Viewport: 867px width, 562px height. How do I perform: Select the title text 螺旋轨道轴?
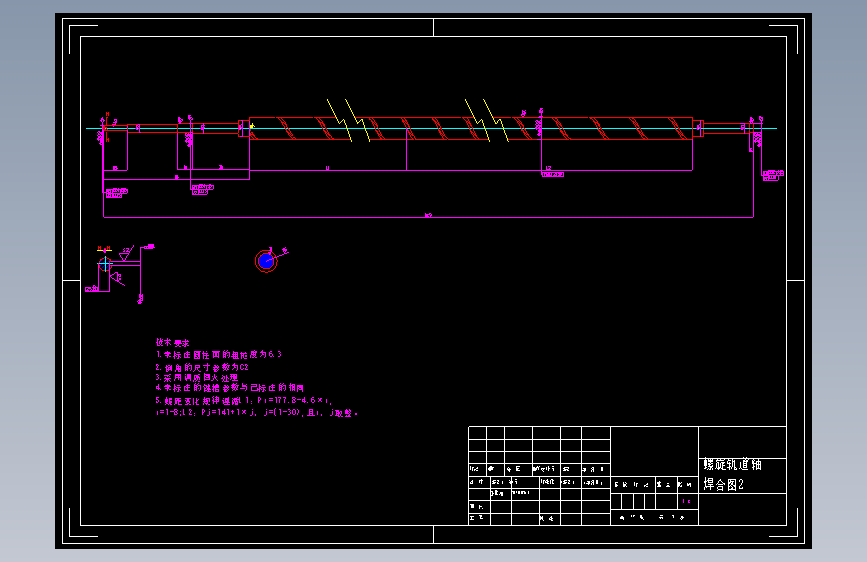pos(732,465)
